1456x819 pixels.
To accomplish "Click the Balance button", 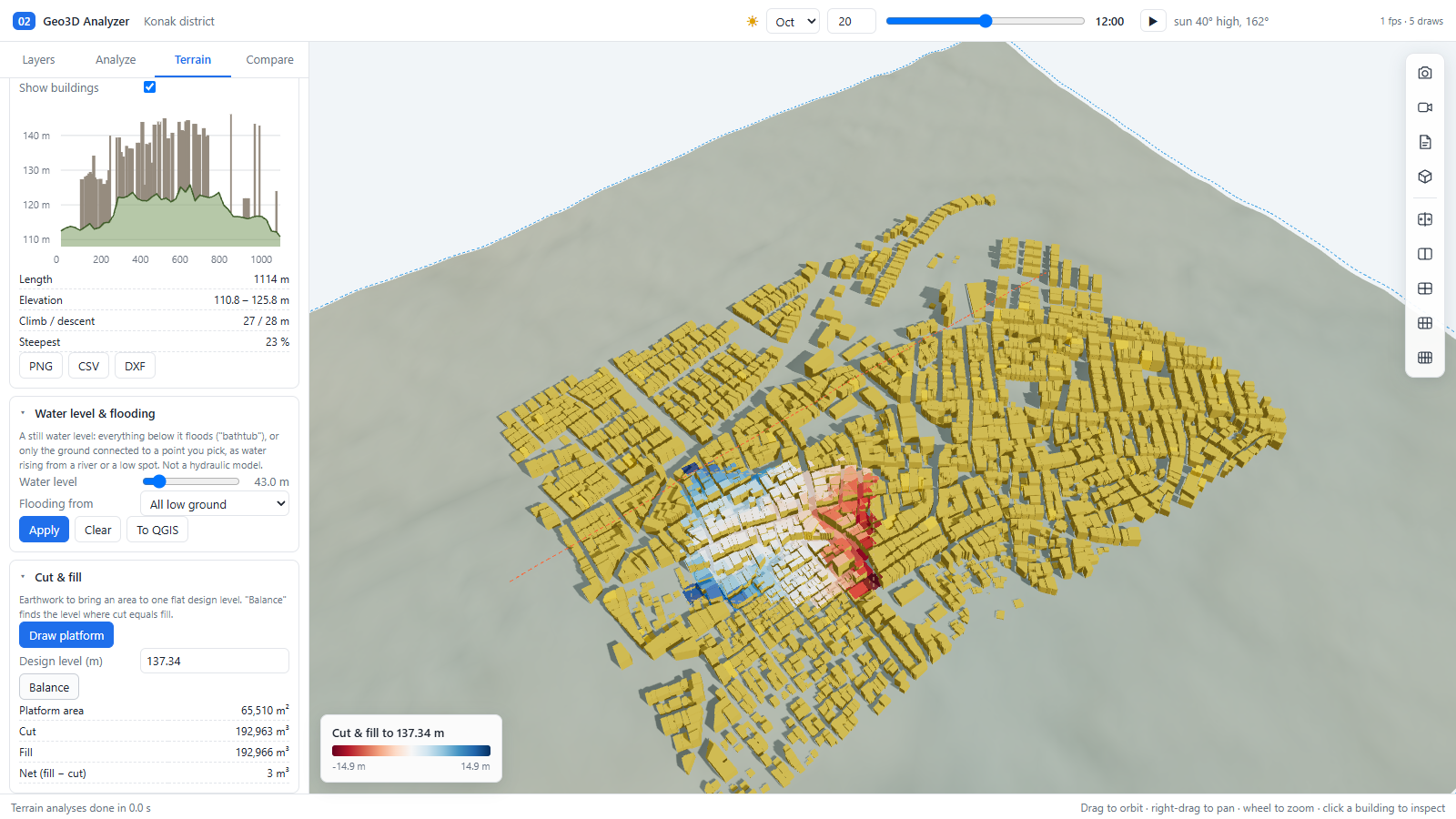I will tap(49, 687).
